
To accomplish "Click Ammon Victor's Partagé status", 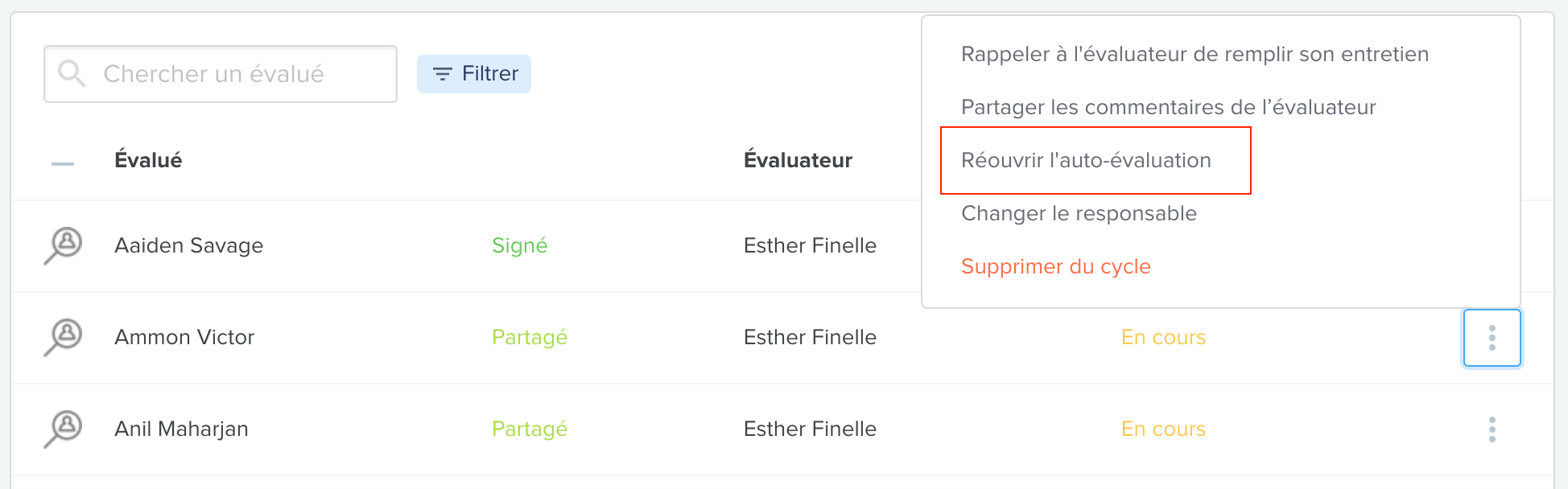I will [530, 337].
